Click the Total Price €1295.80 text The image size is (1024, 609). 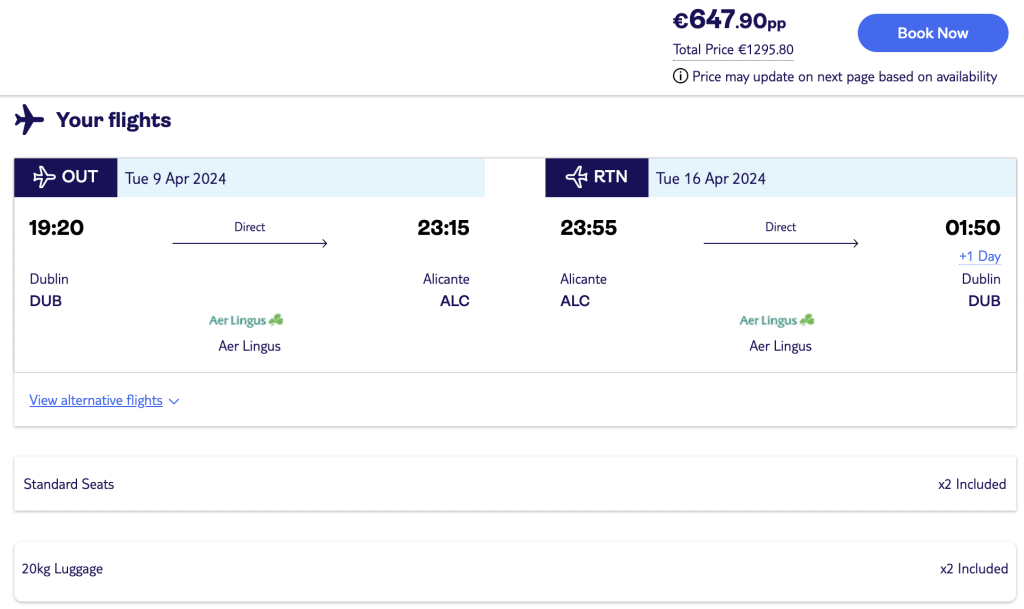pyautogui.click(x=733, y=49)
